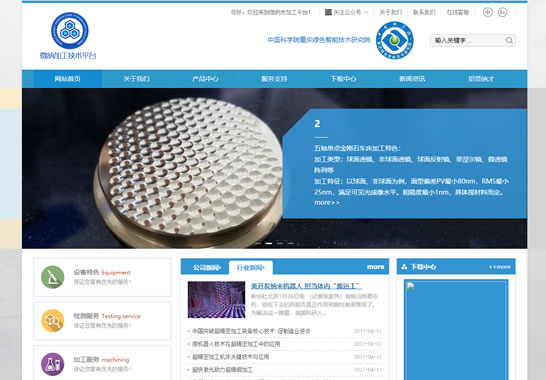546x380 pixels.
Task: Switch language with the 中 circle icon
Action: [488, 12]
